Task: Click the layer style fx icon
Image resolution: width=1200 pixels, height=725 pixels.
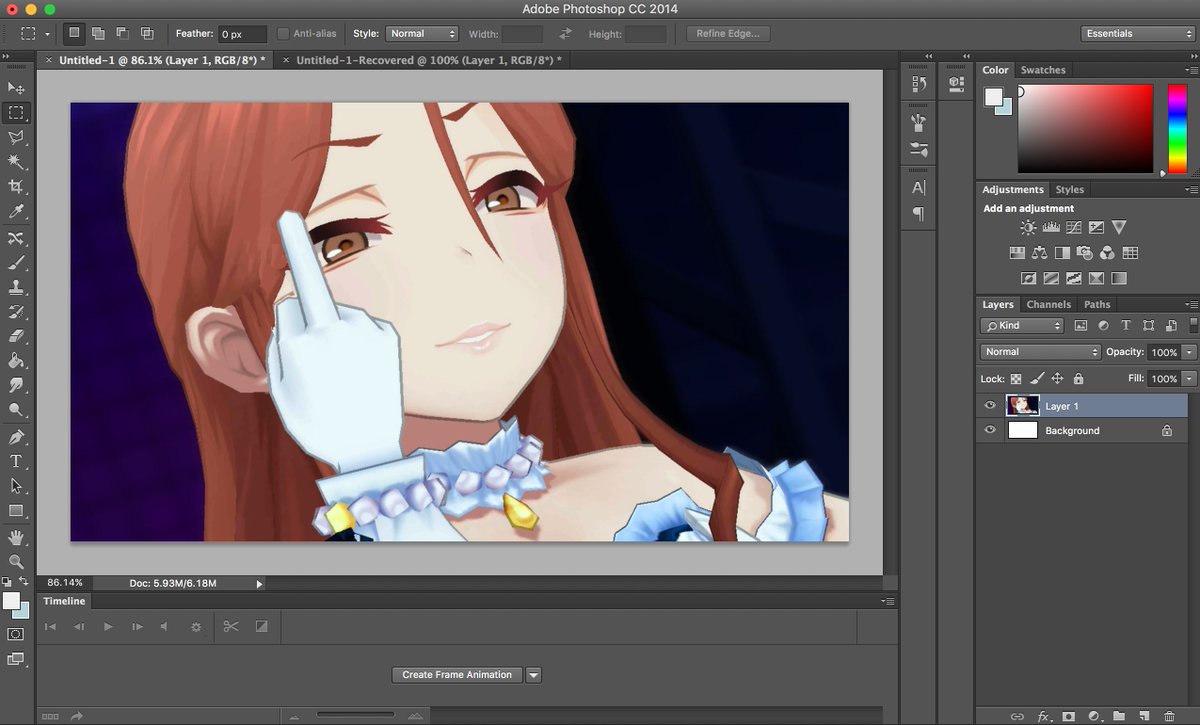Action: pyautogui.click(x=1043, y=716)
